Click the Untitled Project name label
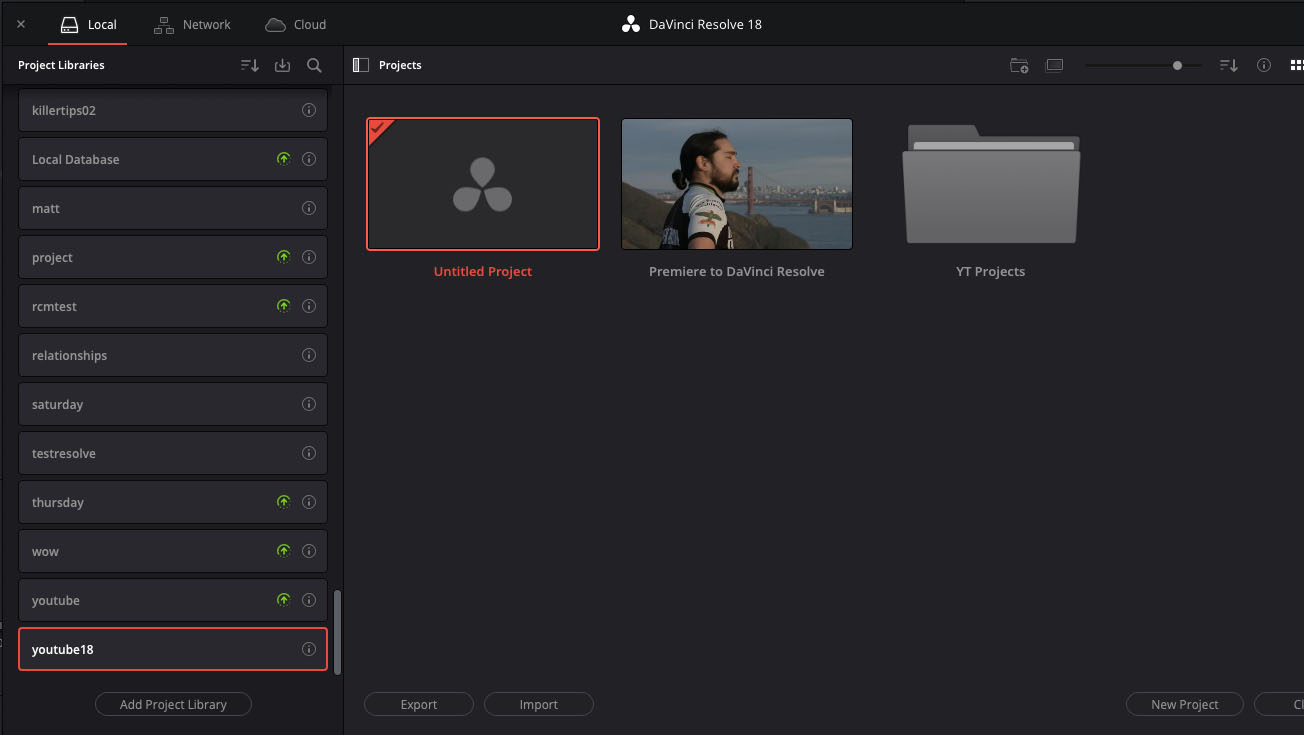This screenshot has height=735, width=1304. coord(483,271)
